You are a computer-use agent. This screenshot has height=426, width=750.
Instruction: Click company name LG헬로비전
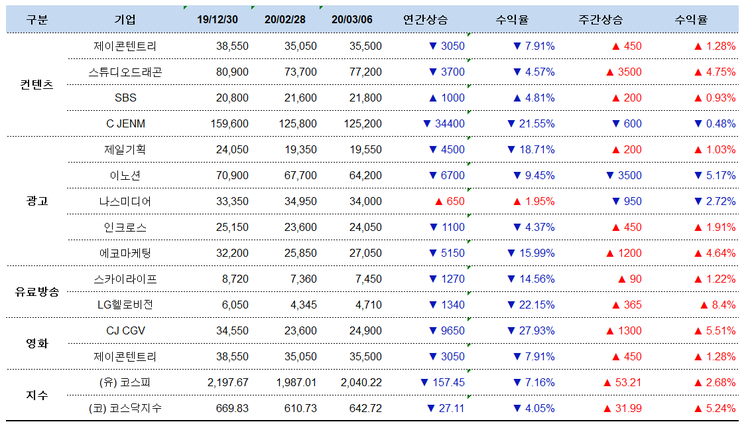coord(125,305)
